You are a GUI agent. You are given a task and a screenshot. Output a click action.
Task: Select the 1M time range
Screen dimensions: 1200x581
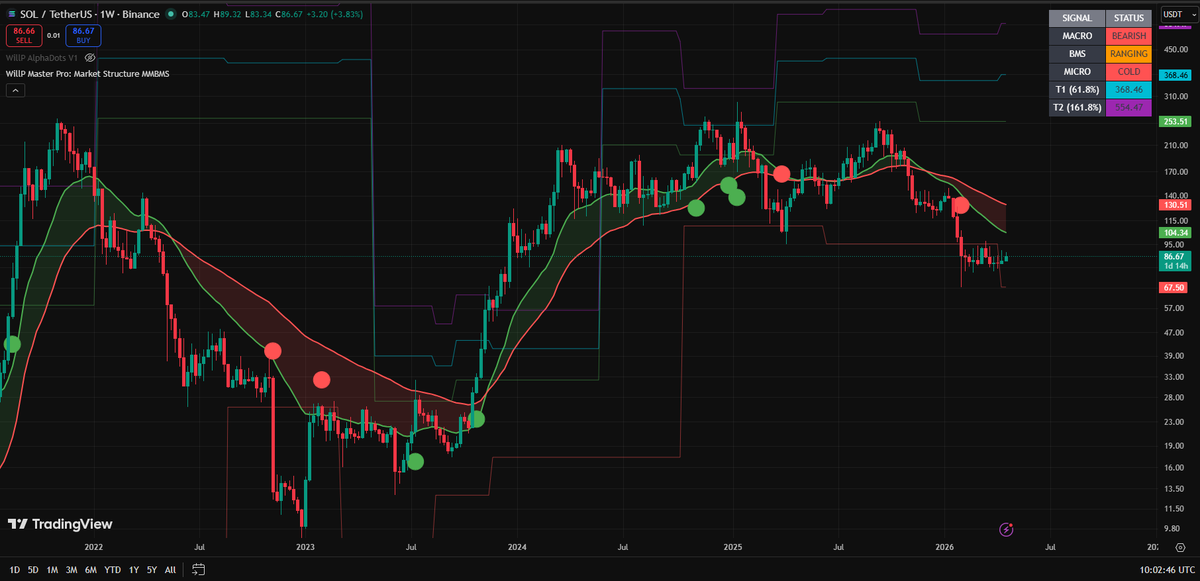coord(52,570)
